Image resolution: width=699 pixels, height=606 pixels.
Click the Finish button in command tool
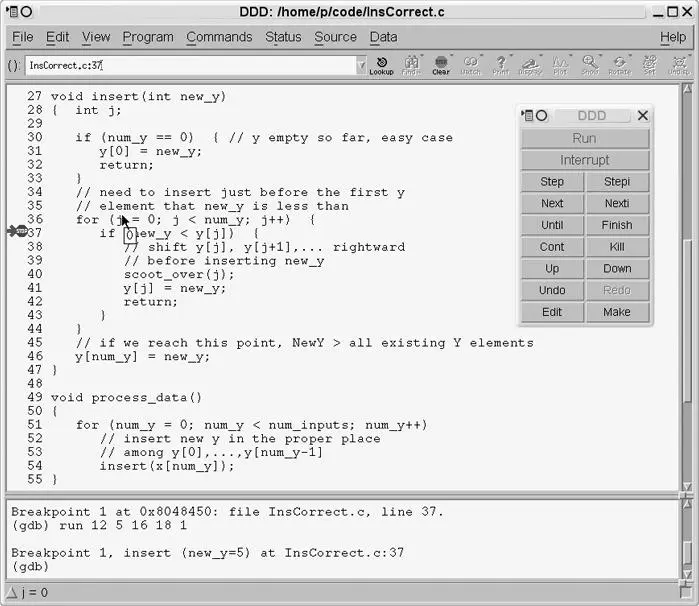617,225
